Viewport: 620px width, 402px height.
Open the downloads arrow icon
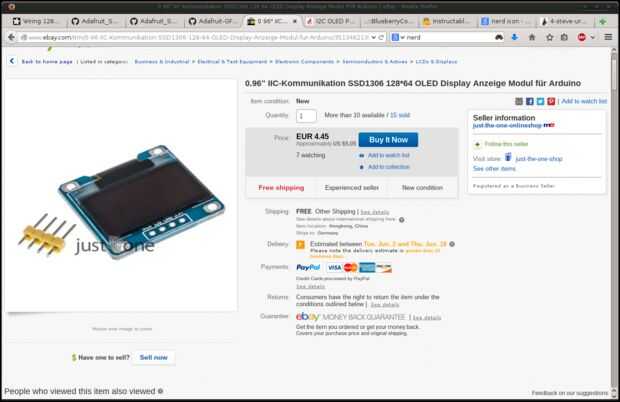pyautogui.click(x=514, y=37)
